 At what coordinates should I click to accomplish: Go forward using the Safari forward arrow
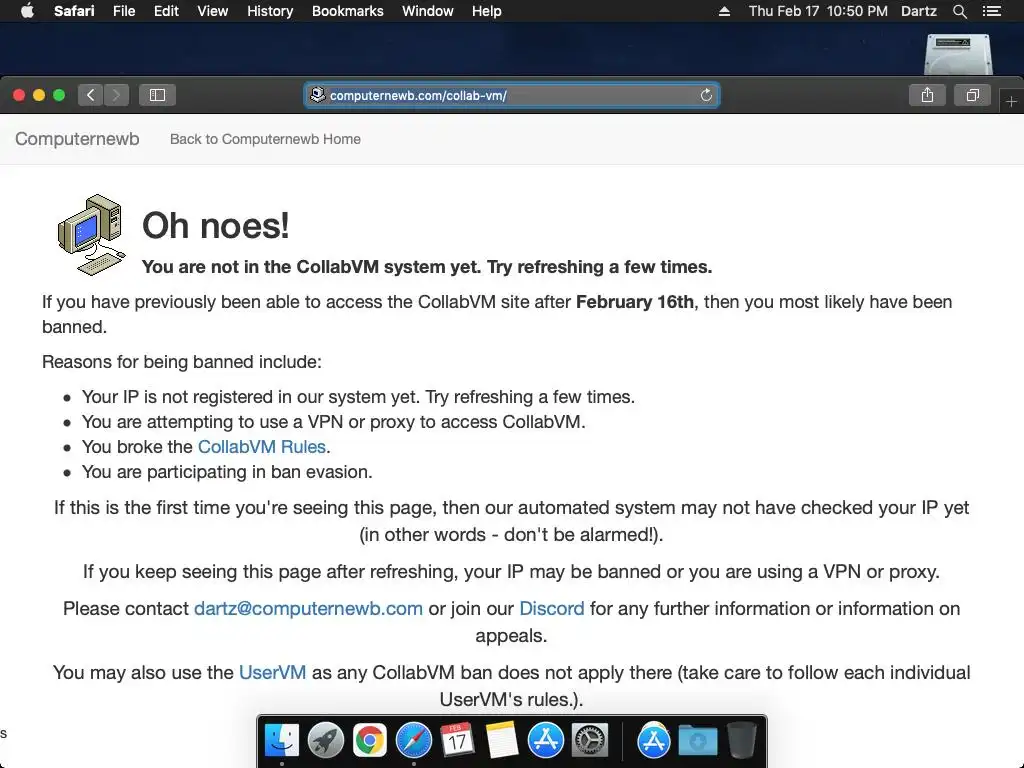click(116, 95)
